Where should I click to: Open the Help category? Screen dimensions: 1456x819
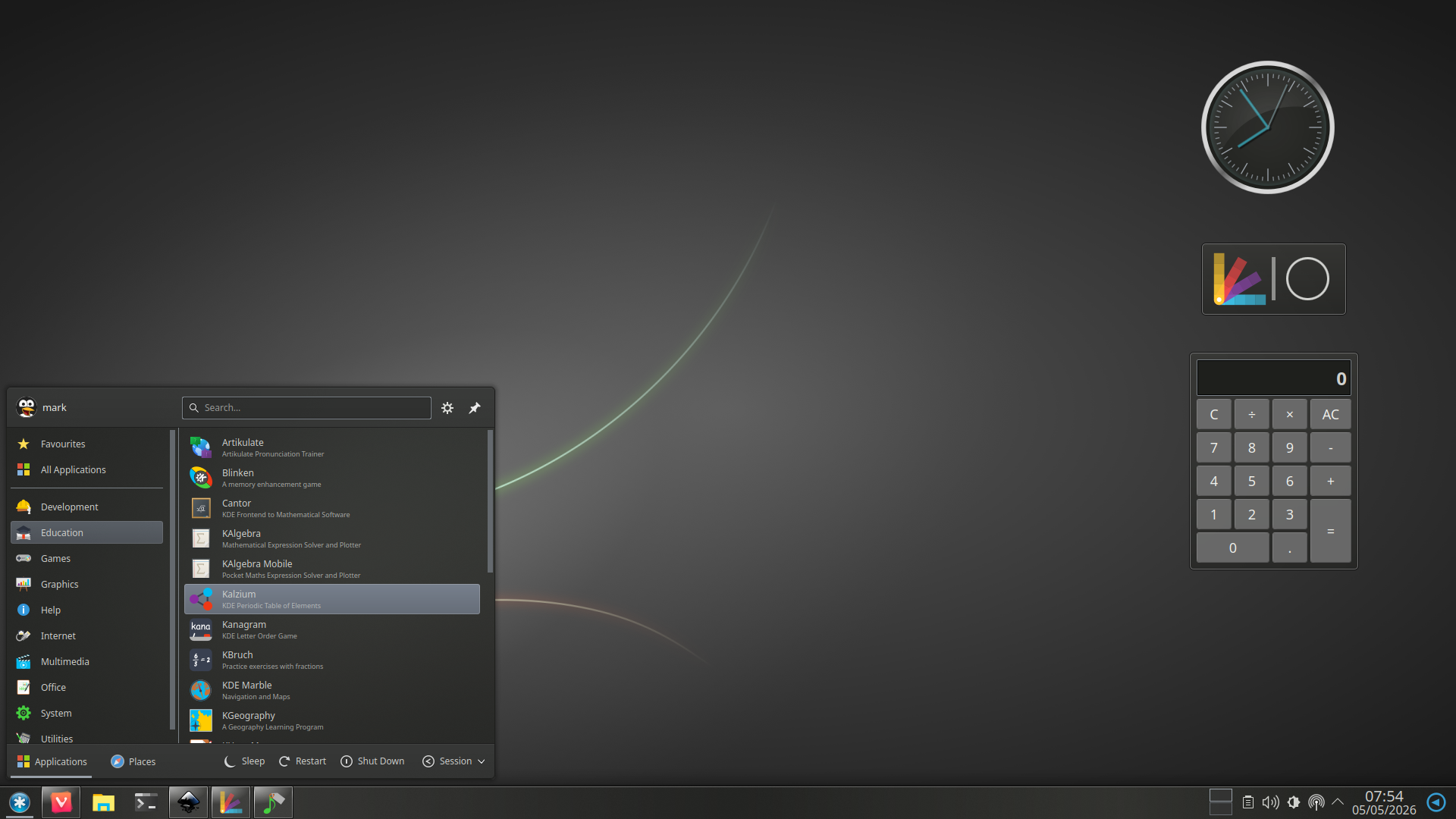[x=87, y=610]
